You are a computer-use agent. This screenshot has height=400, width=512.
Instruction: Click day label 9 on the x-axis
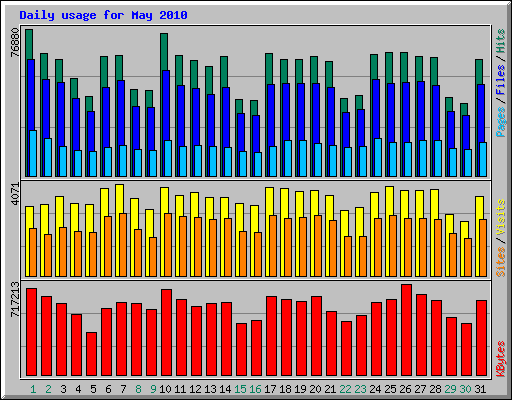pyautogui.click(x=153, y=389)
